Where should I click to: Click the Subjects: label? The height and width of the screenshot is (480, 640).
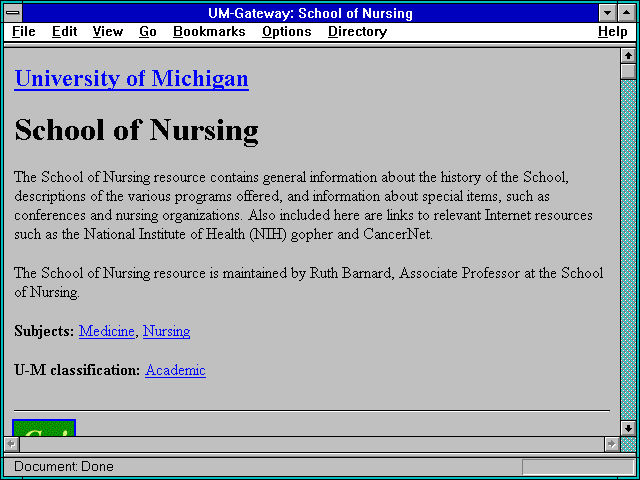44,331
